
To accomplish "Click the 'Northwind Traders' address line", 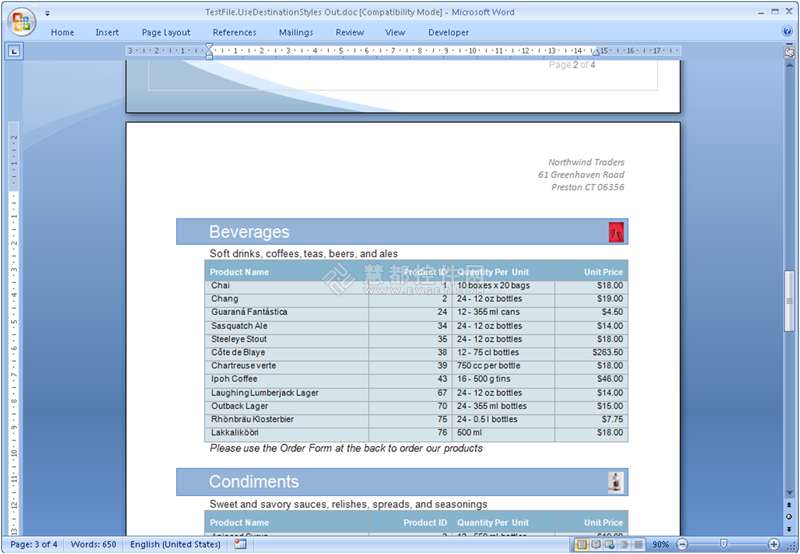I will tap(586, 162).
